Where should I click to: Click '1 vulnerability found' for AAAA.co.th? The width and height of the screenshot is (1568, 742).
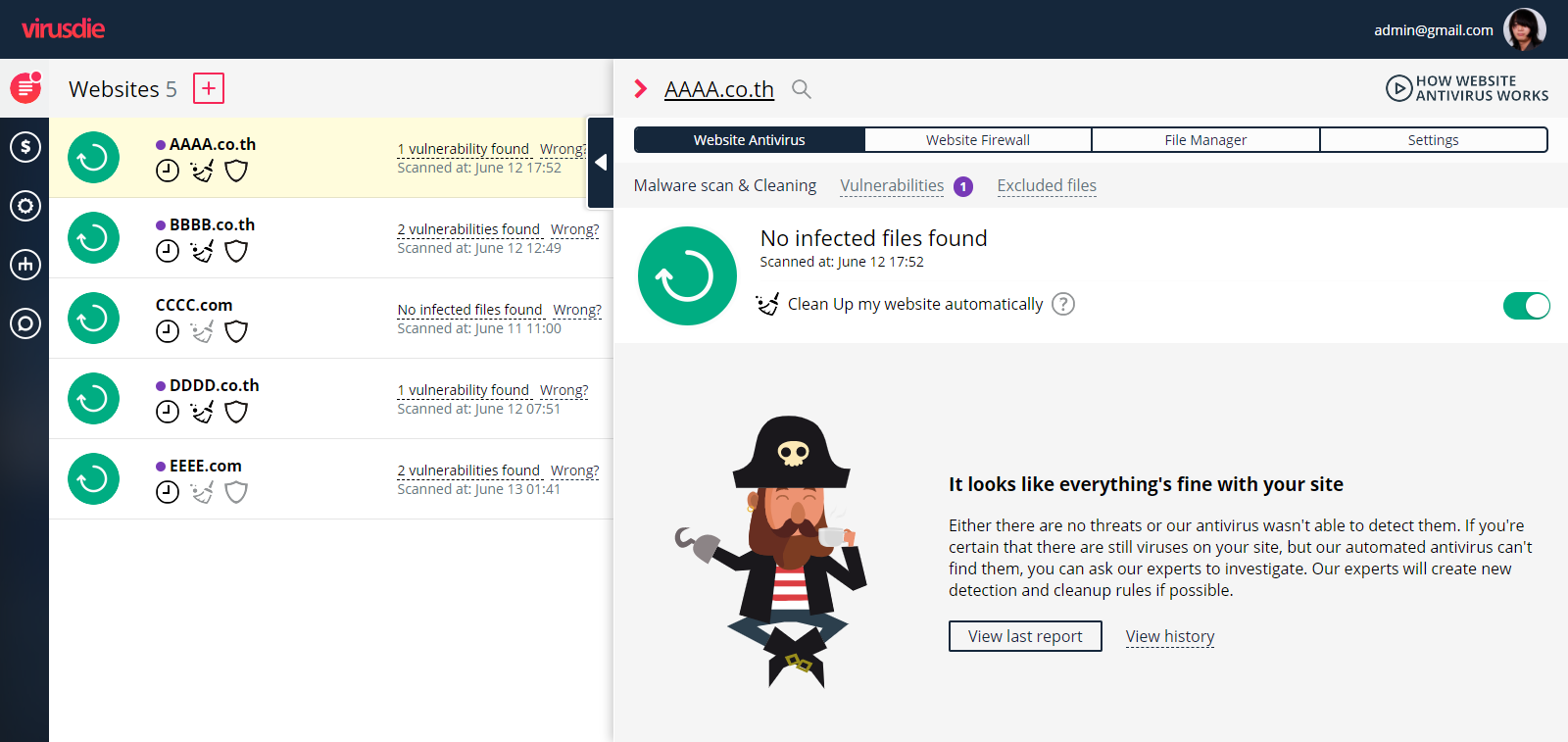(464, 149)
